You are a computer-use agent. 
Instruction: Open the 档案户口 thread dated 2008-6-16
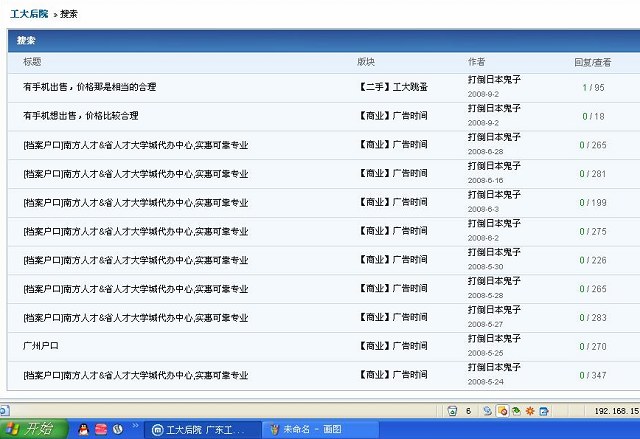pos(135,174)
